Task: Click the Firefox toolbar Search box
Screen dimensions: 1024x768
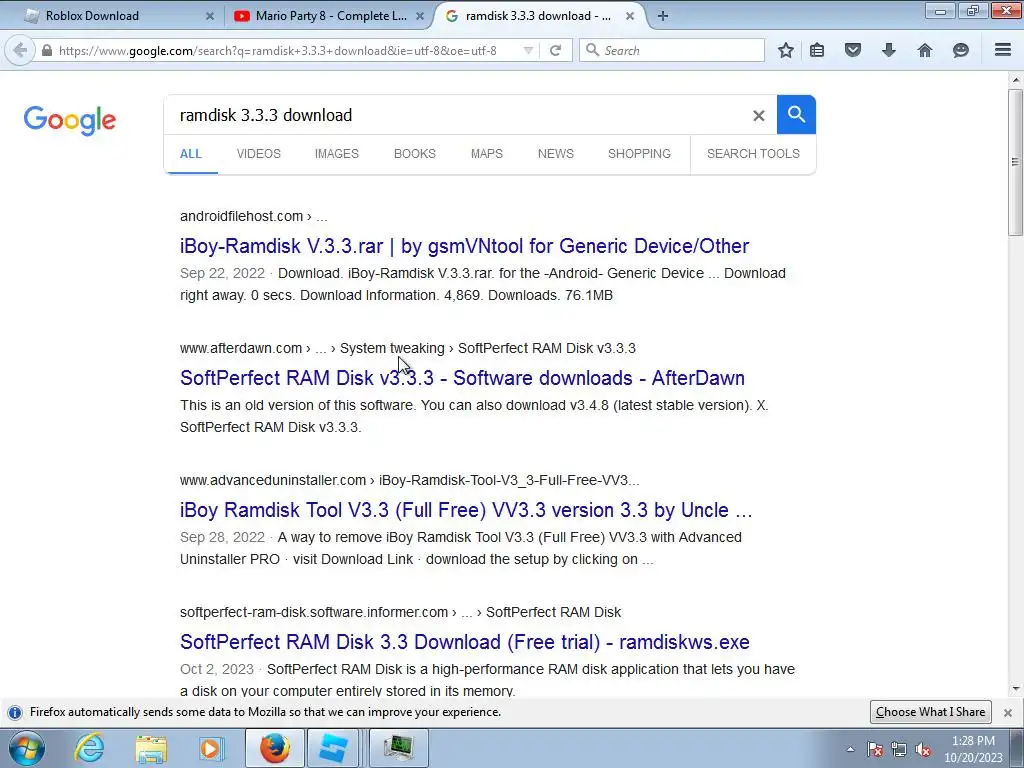Action: click(x=672, y=50)
